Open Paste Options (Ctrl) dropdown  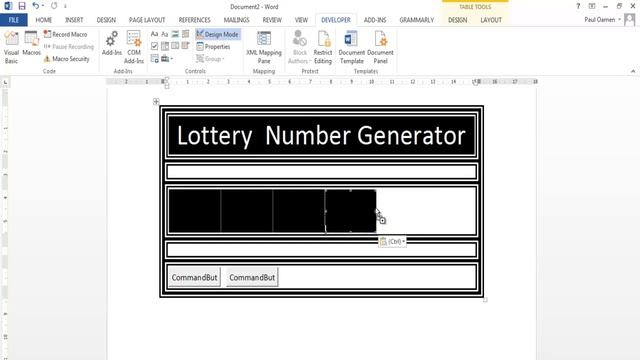392,242
